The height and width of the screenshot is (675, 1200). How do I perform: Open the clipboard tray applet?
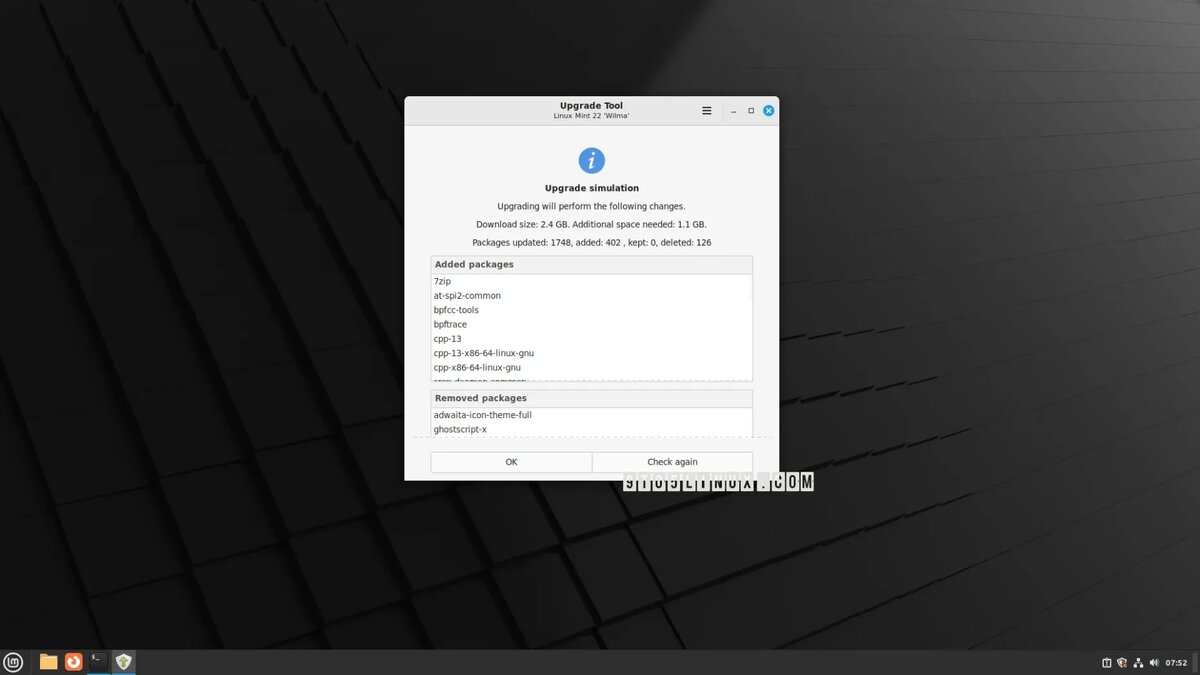(1106, 663)
